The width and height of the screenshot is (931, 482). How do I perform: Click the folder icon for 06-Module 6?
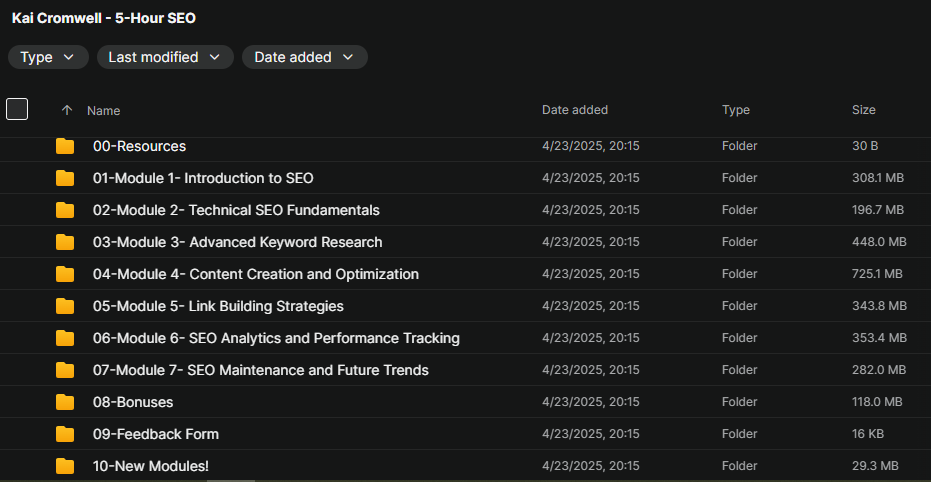(65, 338)
